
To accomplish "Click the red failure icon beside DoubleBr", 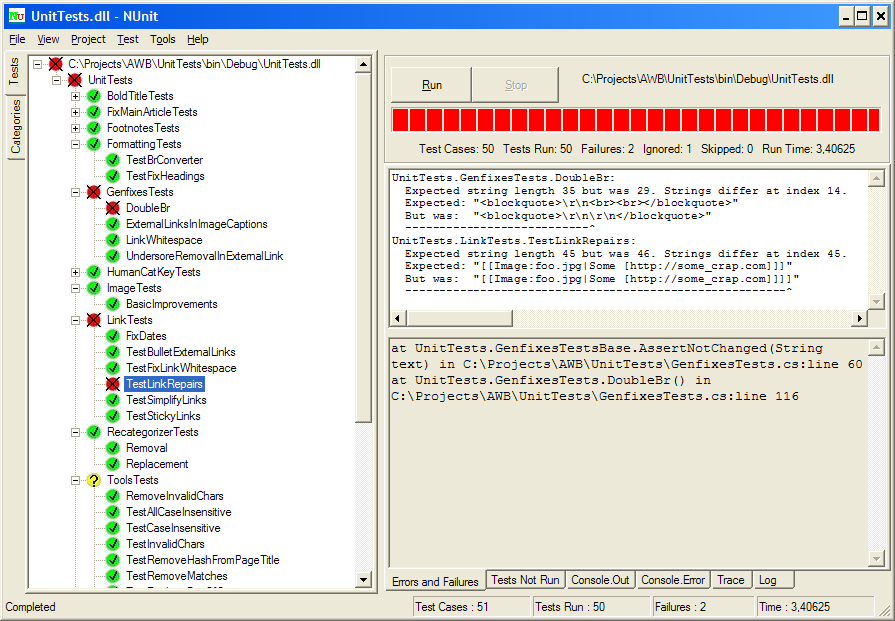I will 113,208.
